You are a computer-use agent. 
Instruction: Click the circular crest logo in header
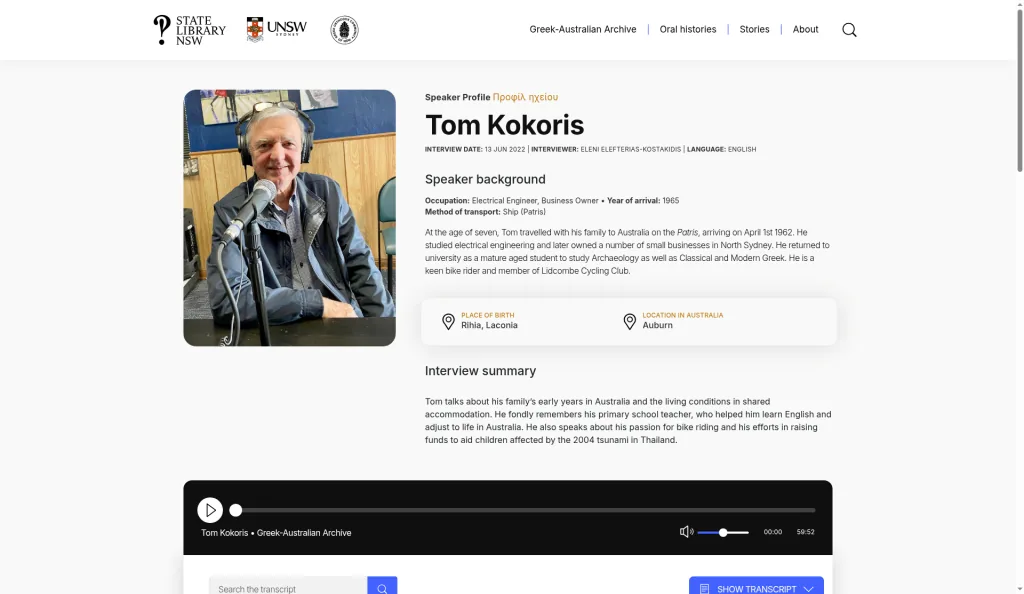click(344, 30)
